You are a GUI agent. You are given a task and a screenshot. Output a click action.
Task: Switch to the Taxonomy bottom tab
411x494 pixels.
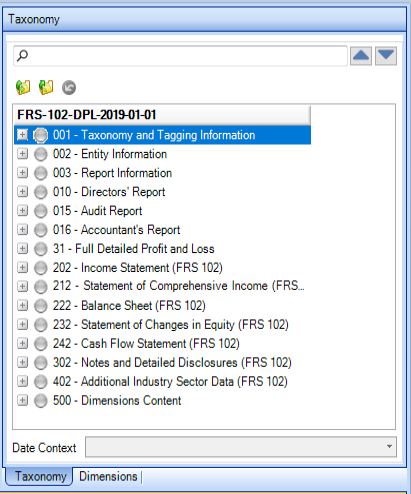coord(40,476)
